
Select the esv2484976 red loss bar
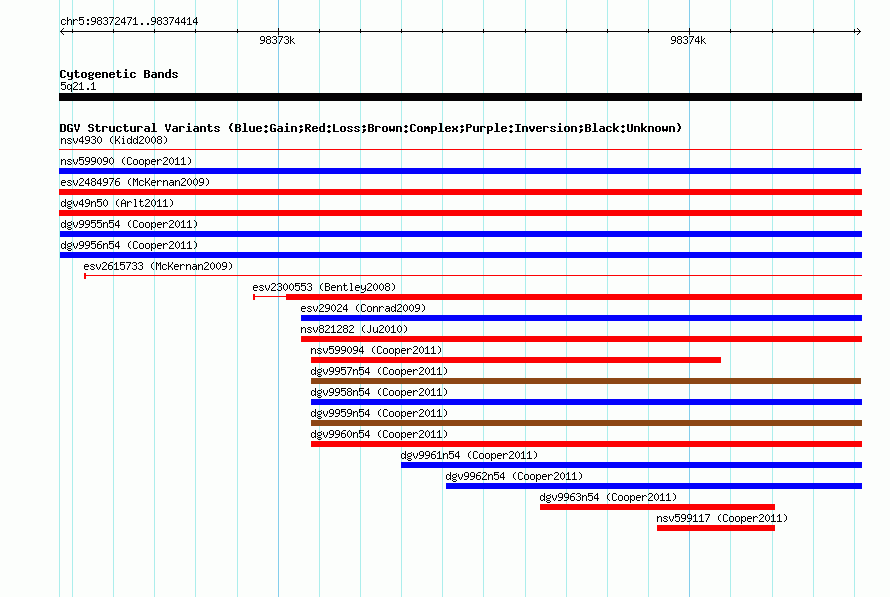point(460,192)
